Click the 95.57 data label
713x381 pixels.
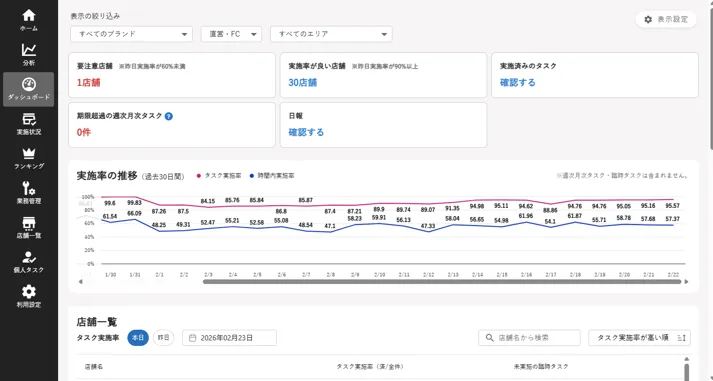coord(673,206)
